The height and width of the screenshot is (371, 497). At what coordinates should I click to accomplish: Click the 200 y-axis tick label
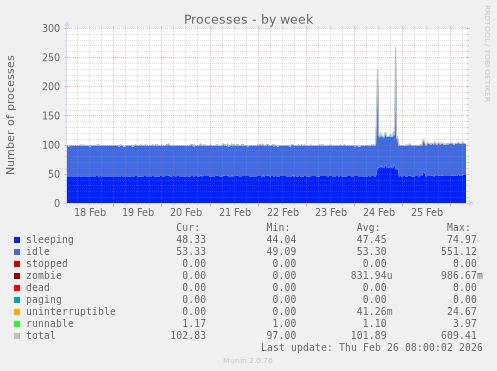pos(51,87)
